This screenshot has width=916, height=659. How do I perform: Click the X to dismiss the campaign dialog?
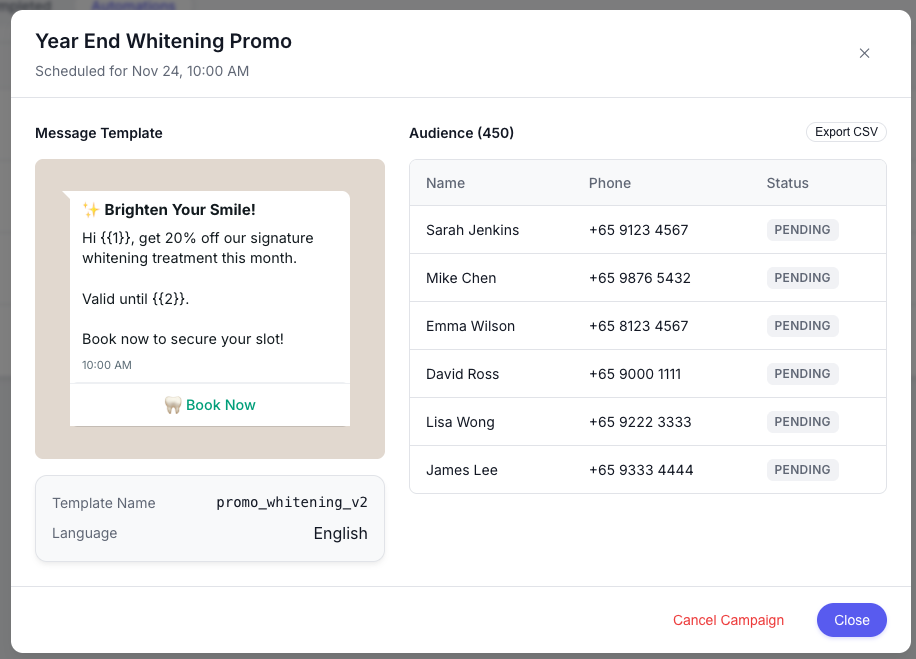[864, 53]
